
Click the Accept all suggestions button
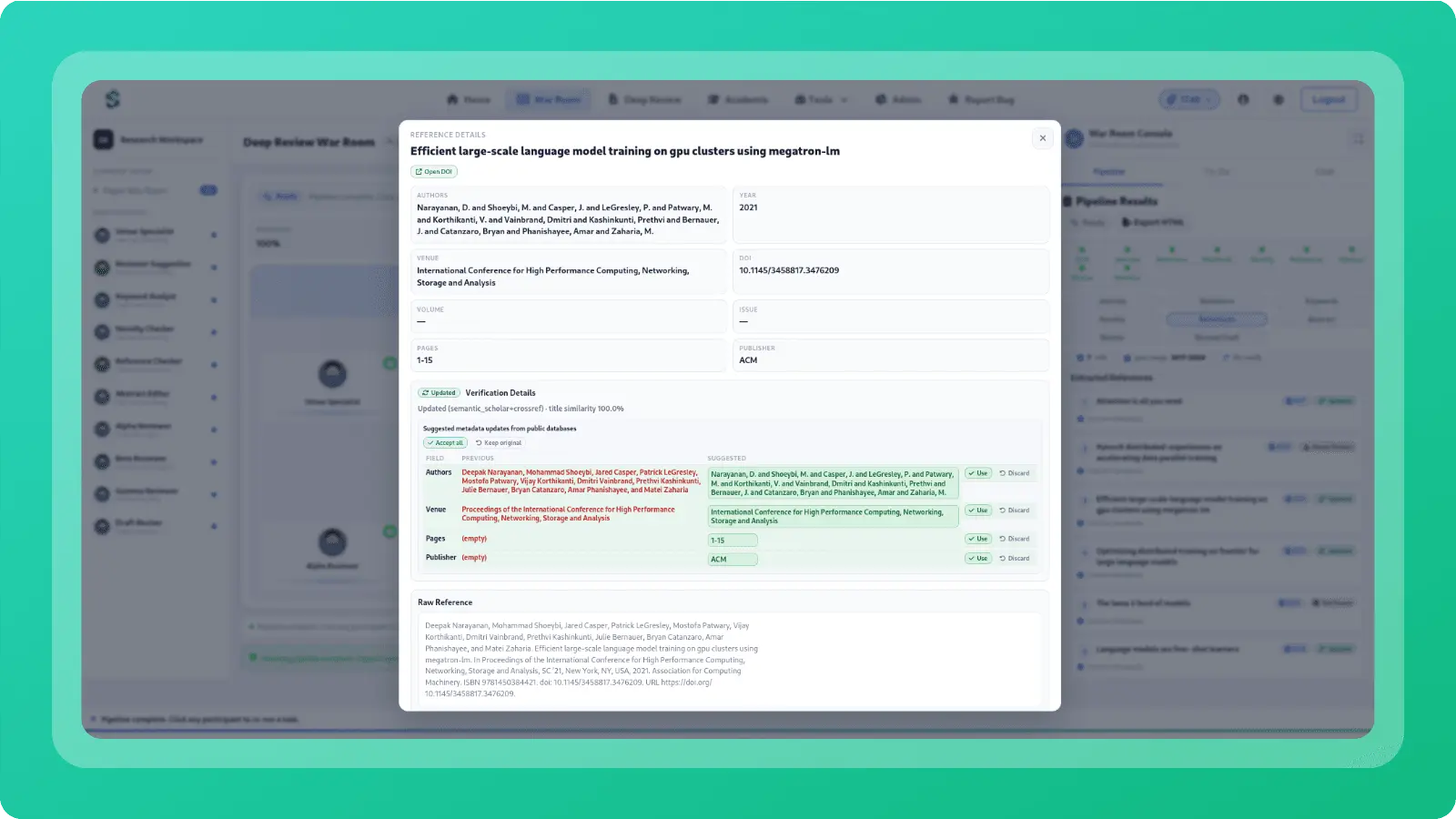point(446,443)
